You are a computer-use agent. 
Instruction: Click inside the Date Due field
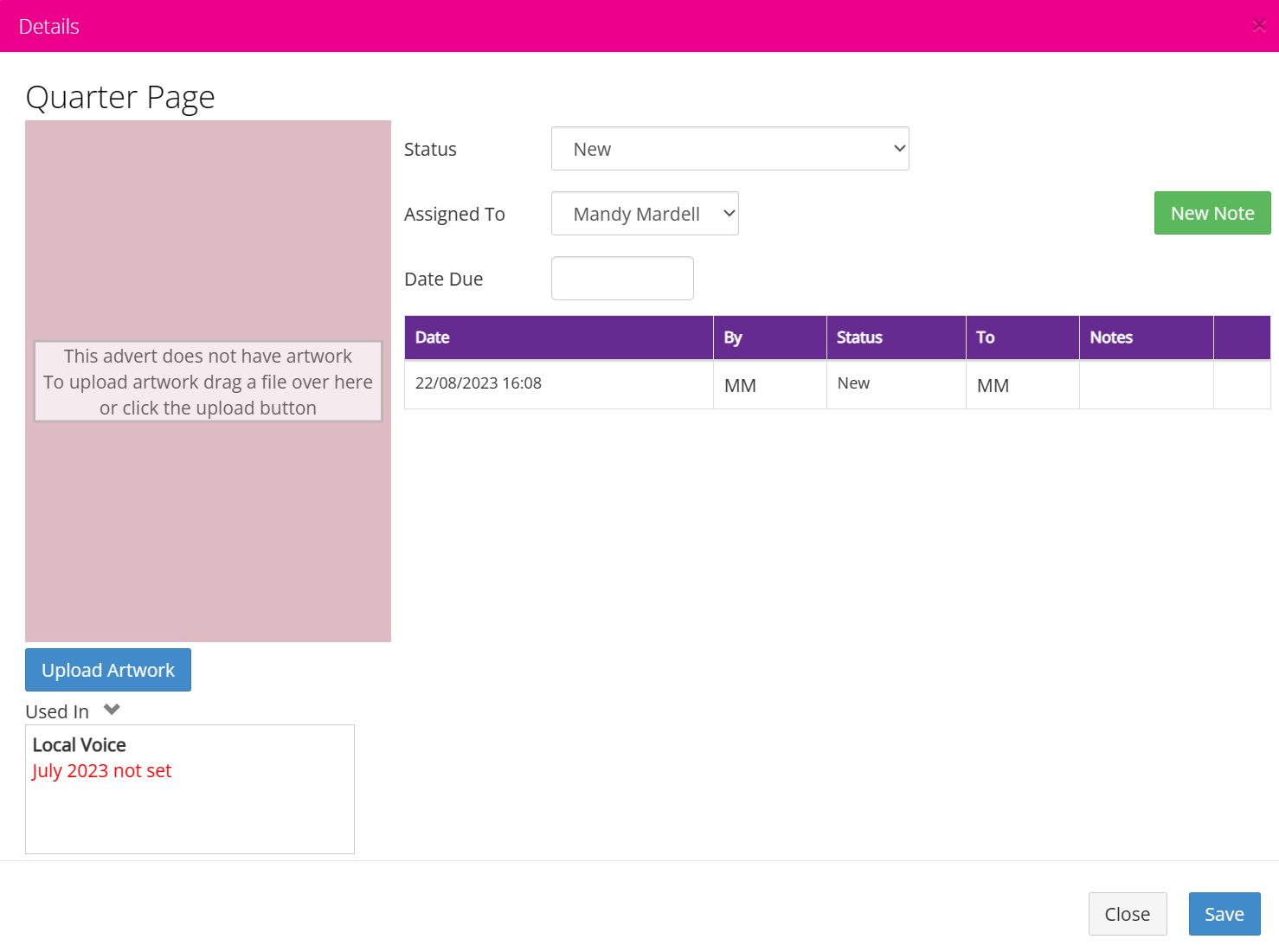[622, 278]
